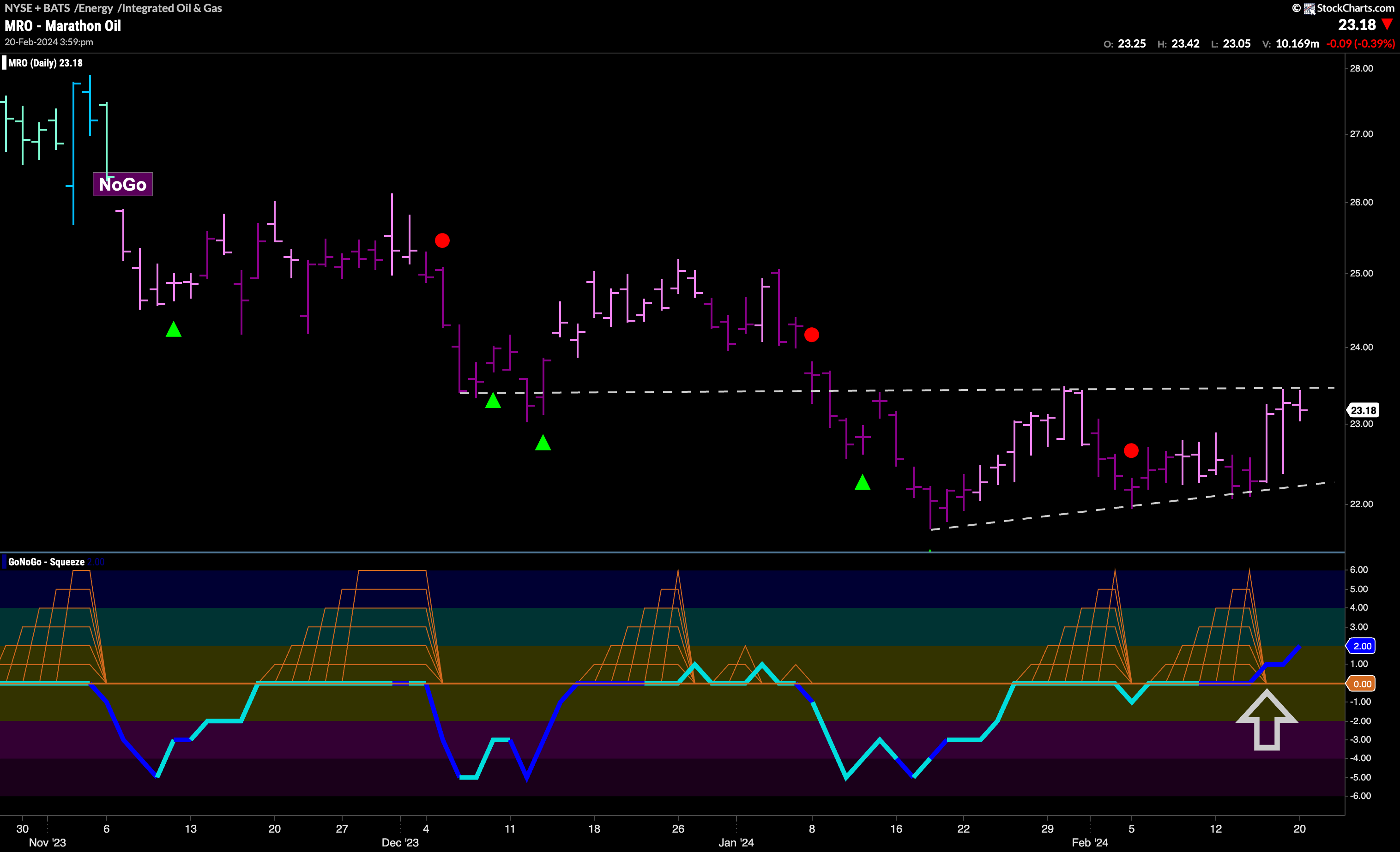The height and width of the screenshot is (852, 1400).
Task: Click the date label 26 on time axis
Action: click(x=678, y=829)
